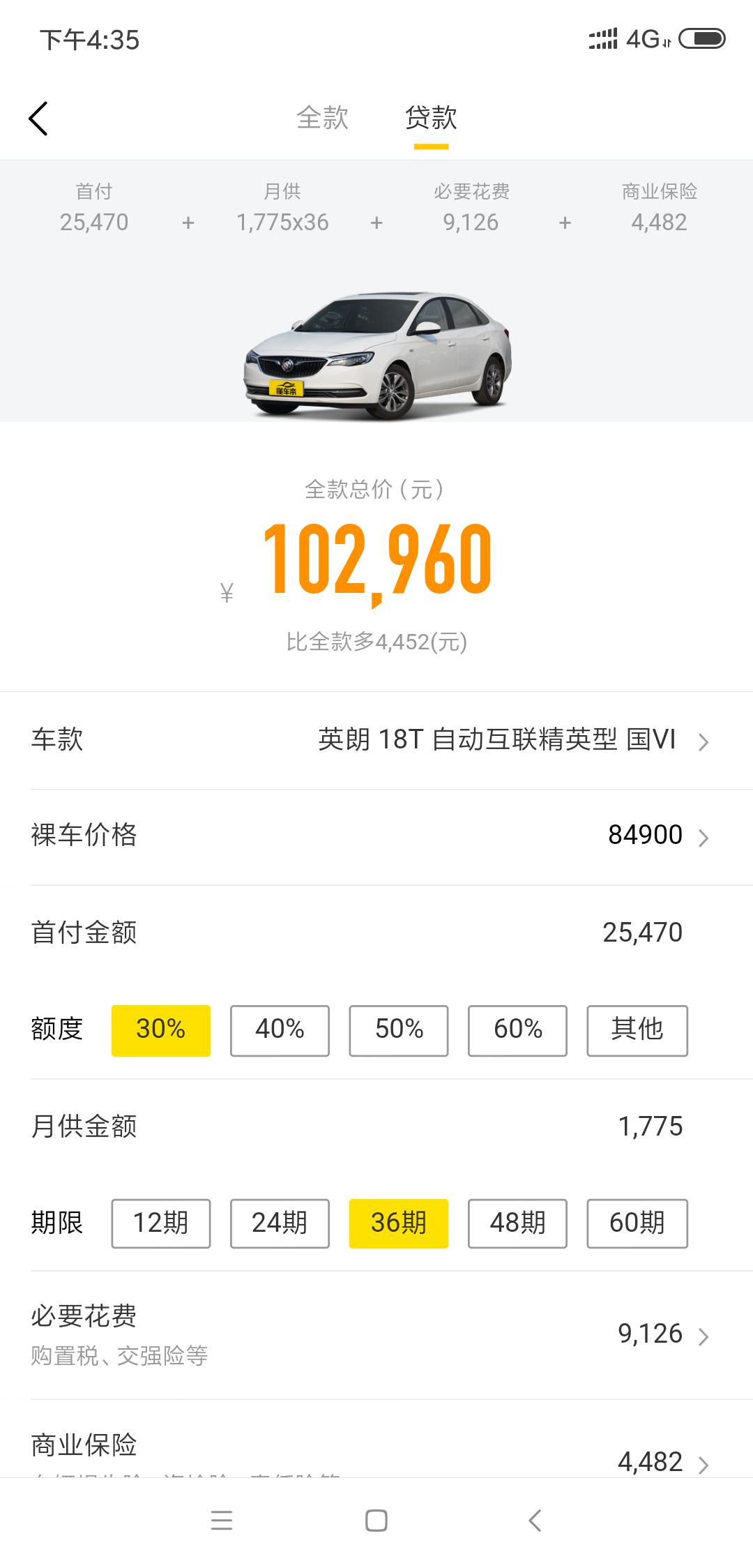Image resolution: width=753 pixels, height=1568 pixels.
Task: Tap the back arrow at top left
Action: [x=38, y=118]
